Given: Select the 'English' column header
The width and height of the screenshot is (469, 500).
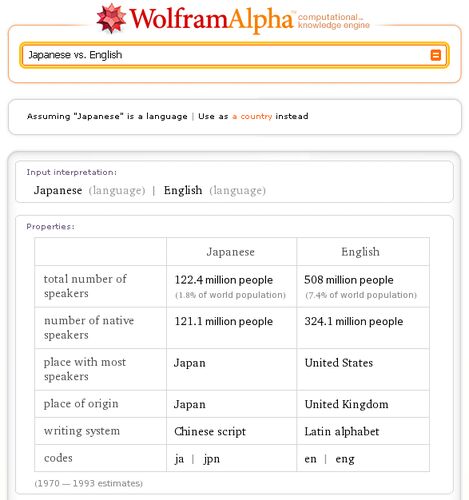Looking at the screenshot, I should click(x=360, y=252).
